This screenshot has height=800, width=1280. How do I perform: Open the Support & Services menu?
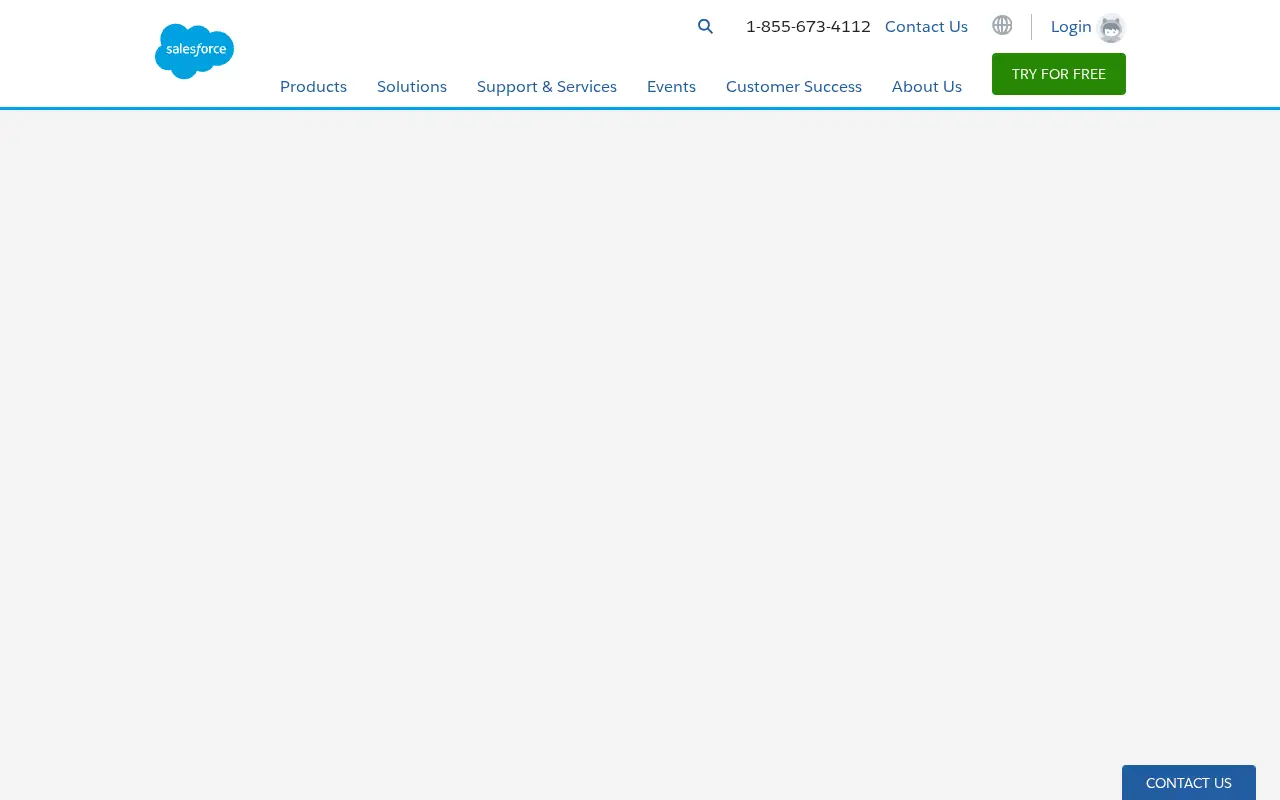click(547, 87)
